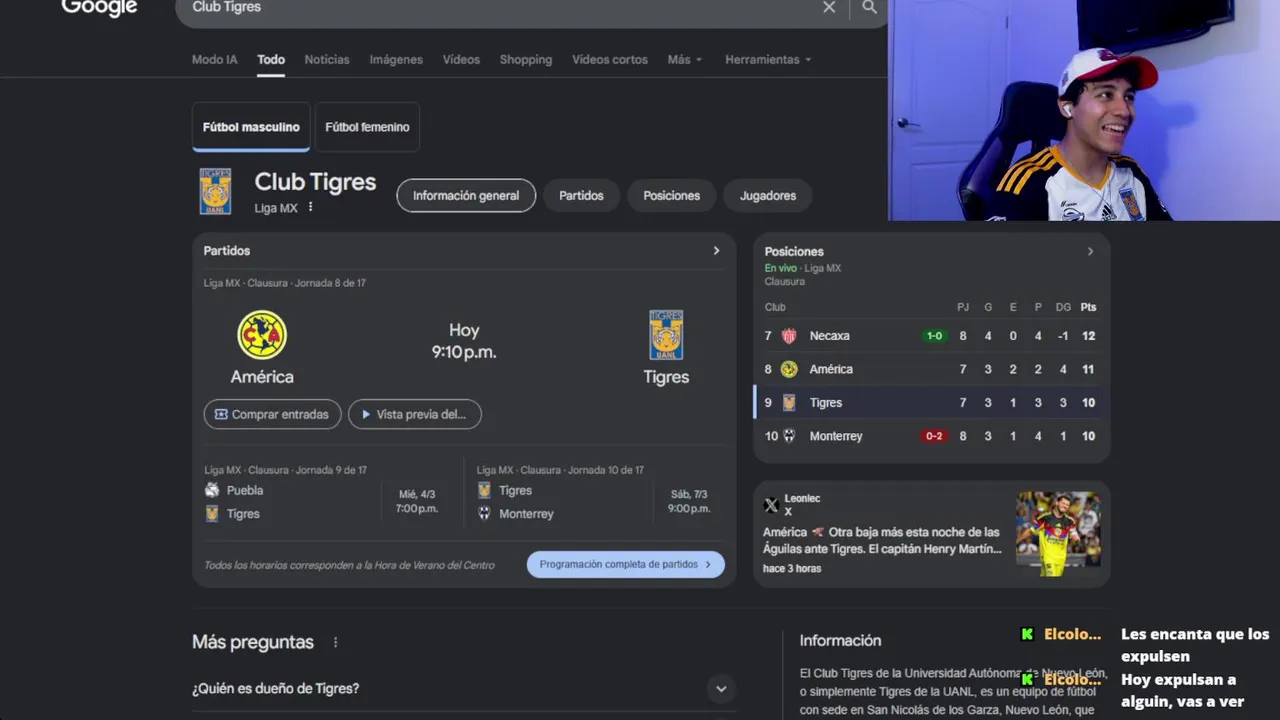Click the Tigres crest in today's match
1280x720 pixels.
(x=666, y=335)
